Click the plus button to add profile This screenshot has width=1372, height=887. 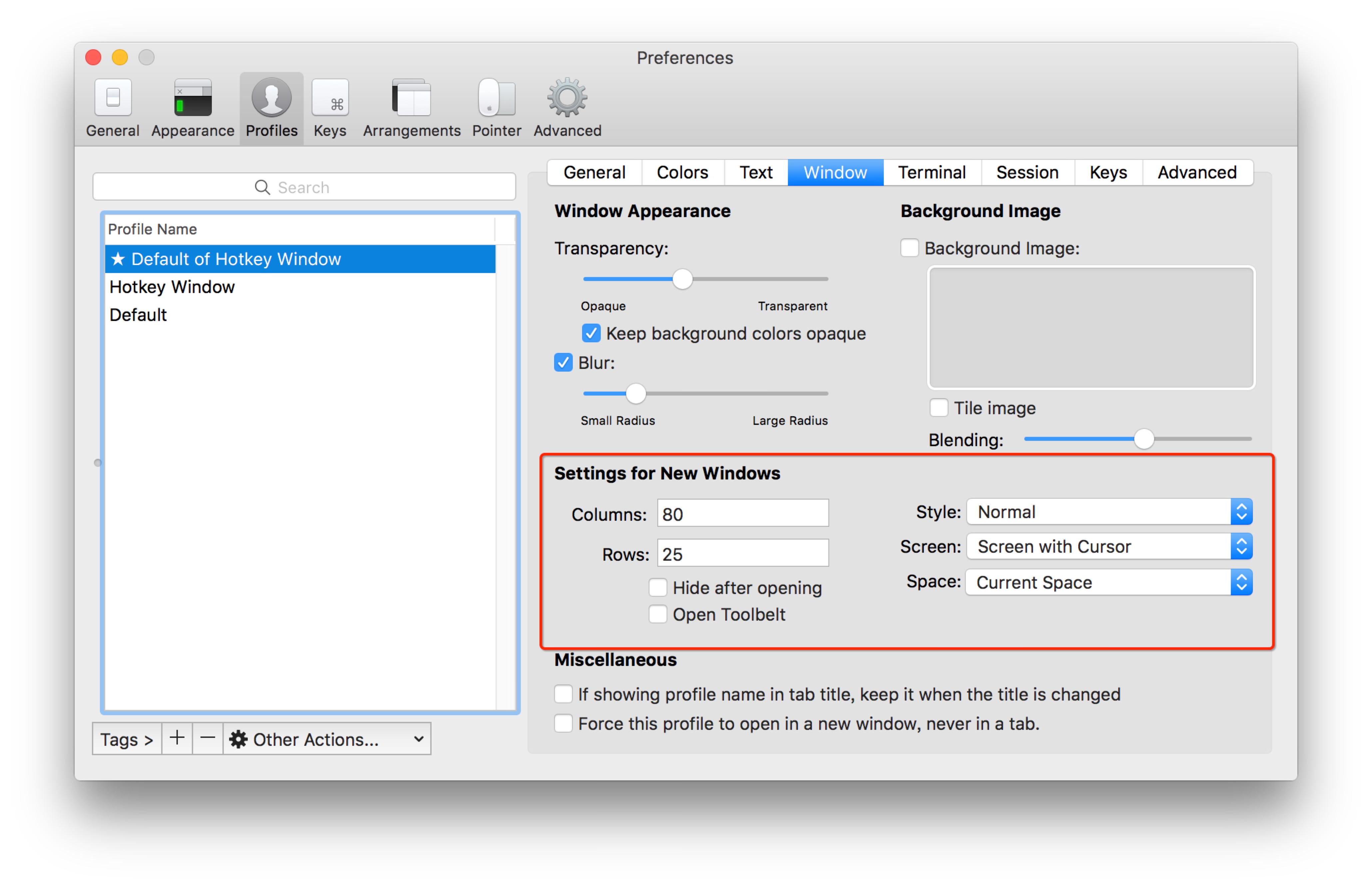177,738
